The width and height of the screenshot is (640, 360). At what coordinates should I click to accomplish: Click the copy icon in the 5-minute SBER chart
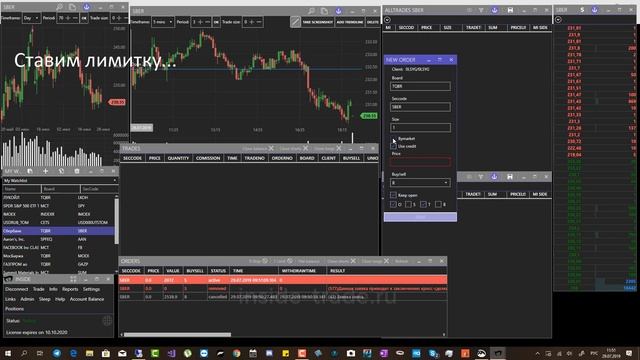[324, 11]
